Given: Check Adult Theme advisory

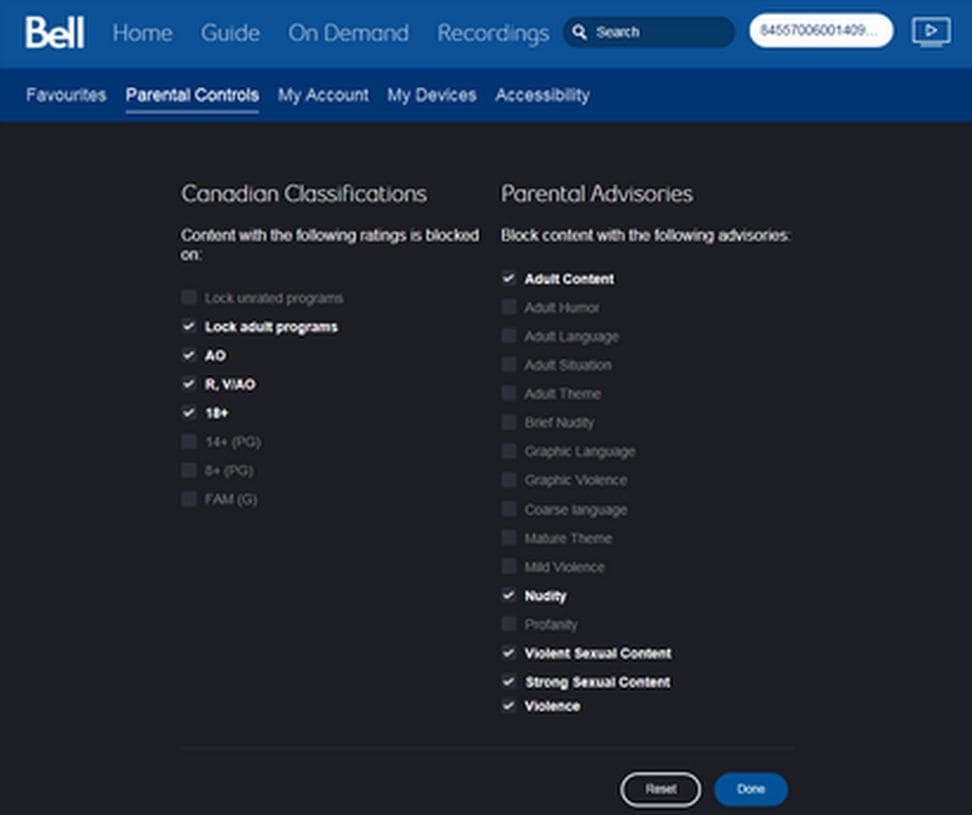Looking at the screenshot, I should point(509,394).
